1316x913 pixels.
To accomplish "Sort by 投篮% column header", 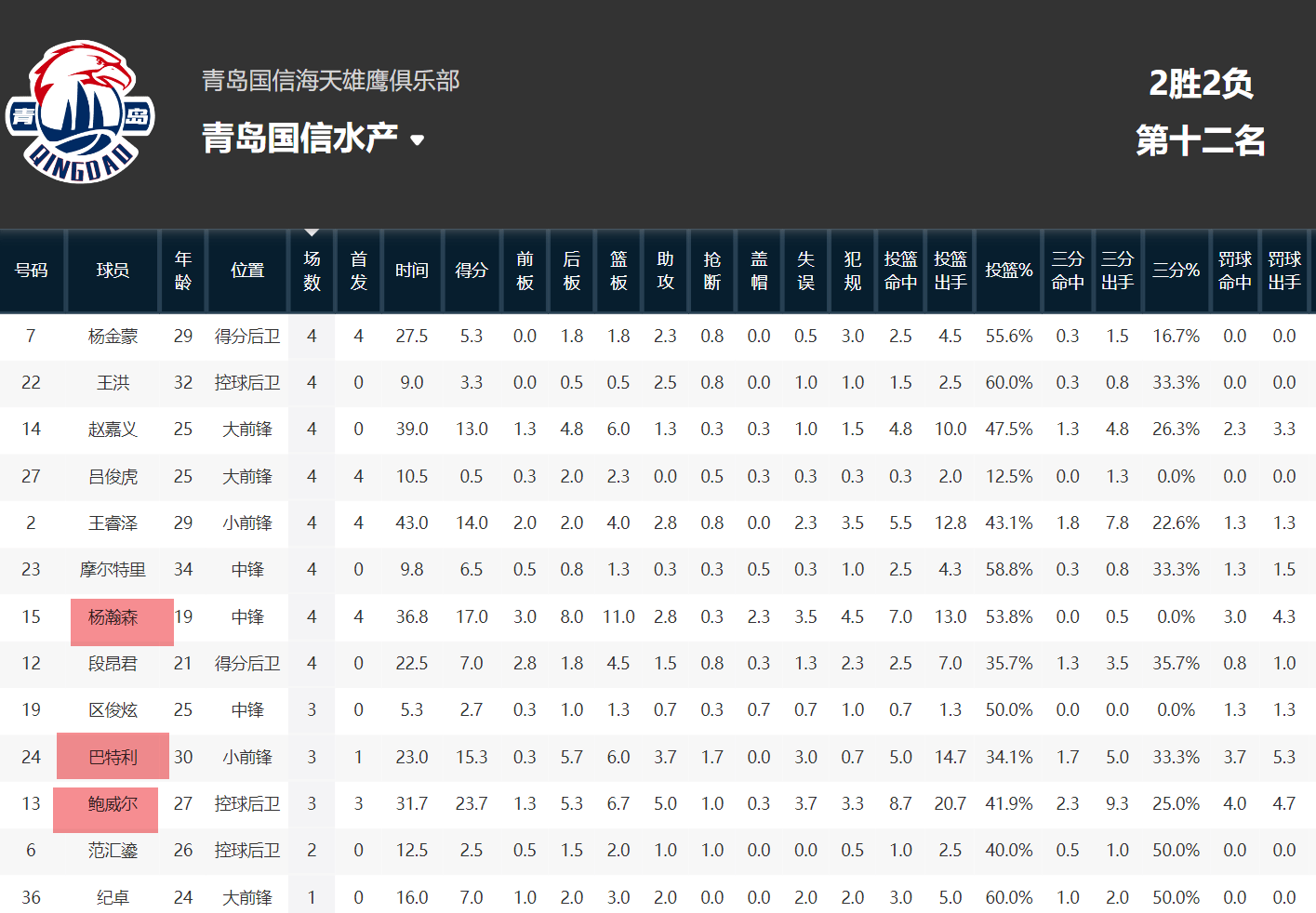I will tap(1009, 271).
